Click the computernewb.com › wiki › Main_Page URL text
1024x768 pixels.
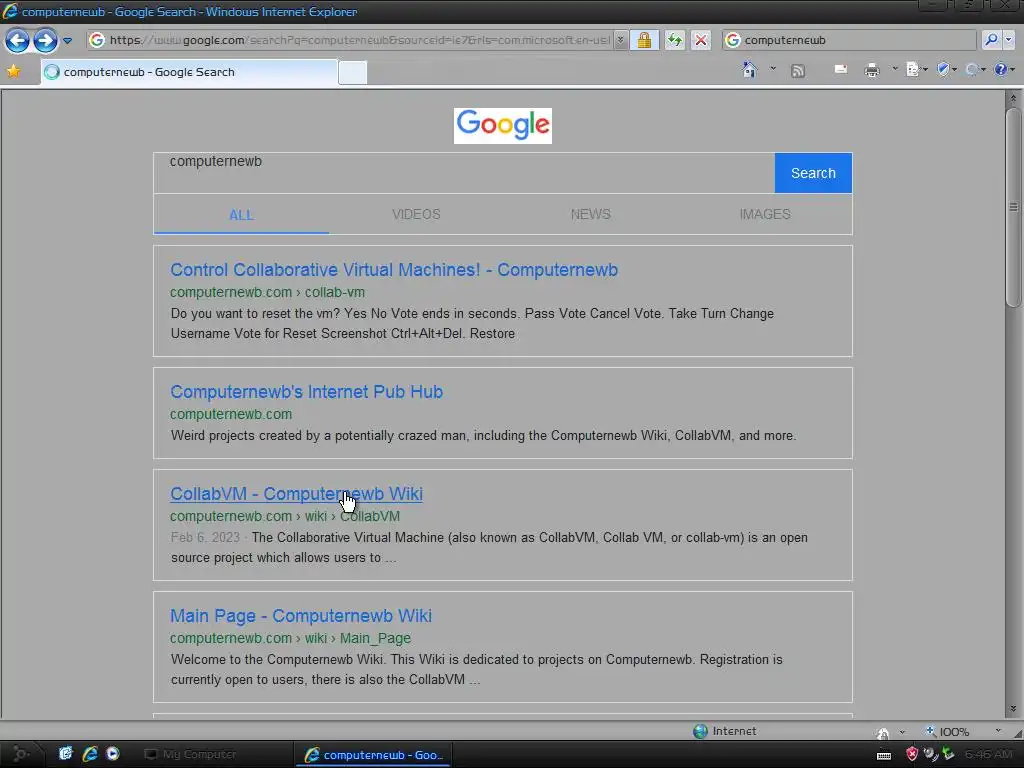coord(290,638)
